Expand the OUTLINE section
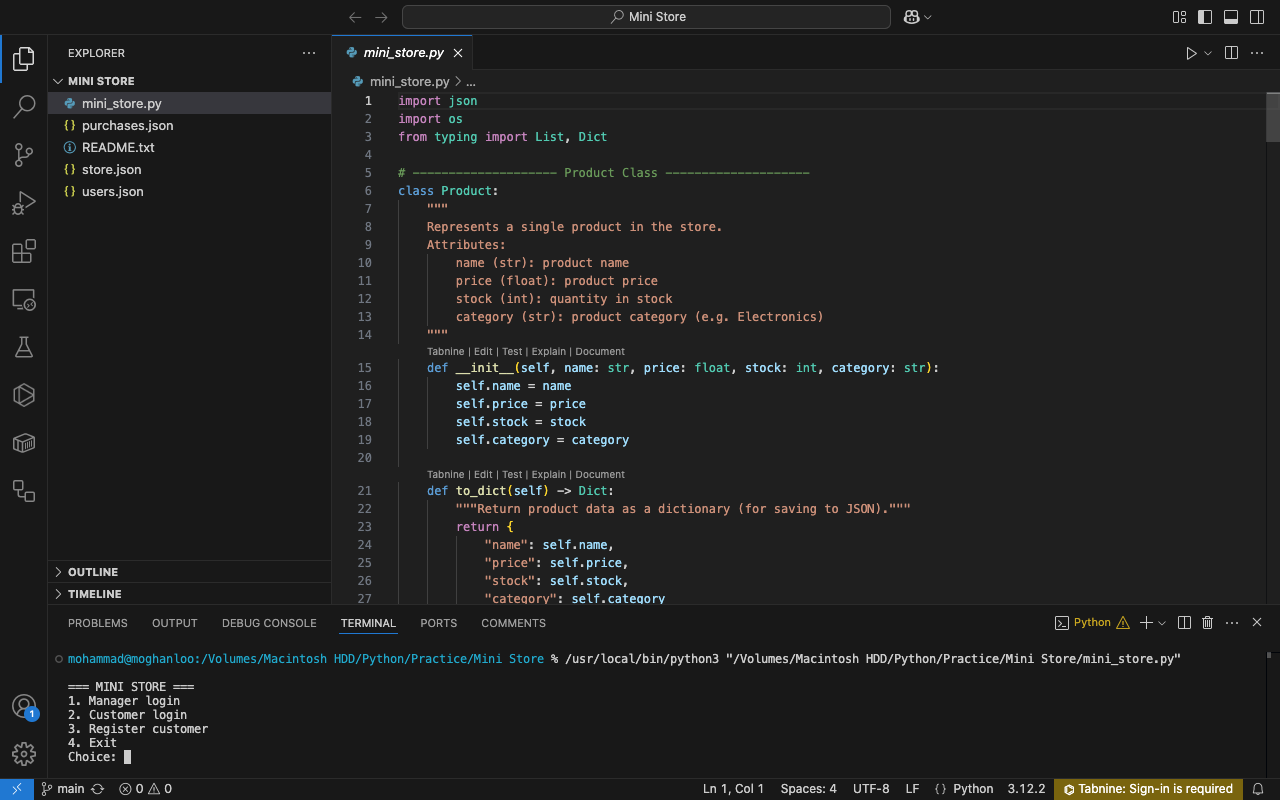The width and height of the screenshot is (1280, 800). [x=93, y=572]
